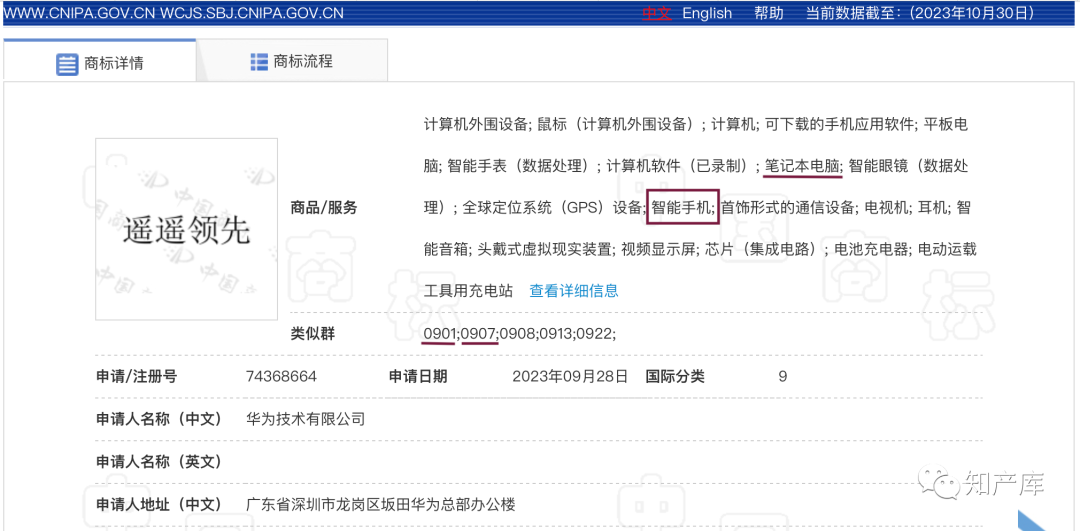The height and width of the screenshot is (531, 1080).
Task: Click the 商标流程 list icon
Action: [x=259, y=62]
